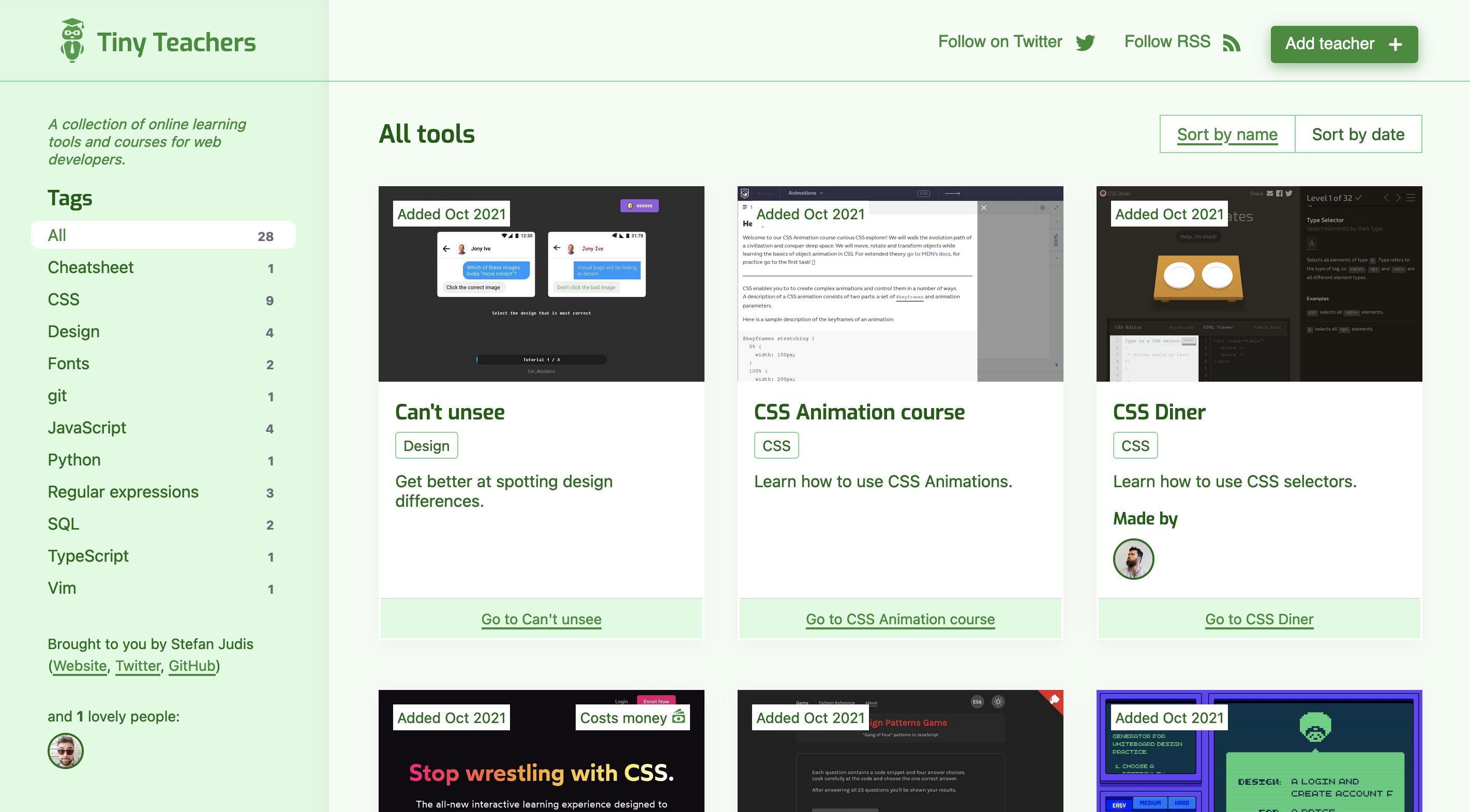Click 'Learn how to use CSS Animations.' text
The width and height of the screenshot is (1470, 812).
click(x=883, y=481)
